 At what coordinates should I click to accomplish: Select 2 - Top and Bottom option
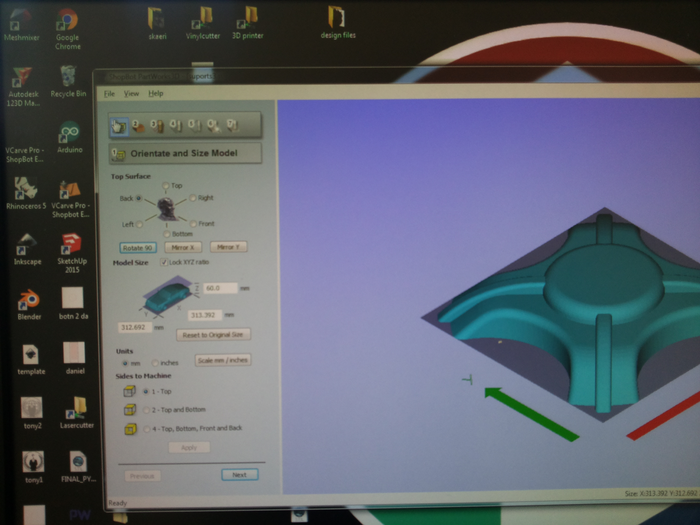pyautogui.click(x=146, y=409)
